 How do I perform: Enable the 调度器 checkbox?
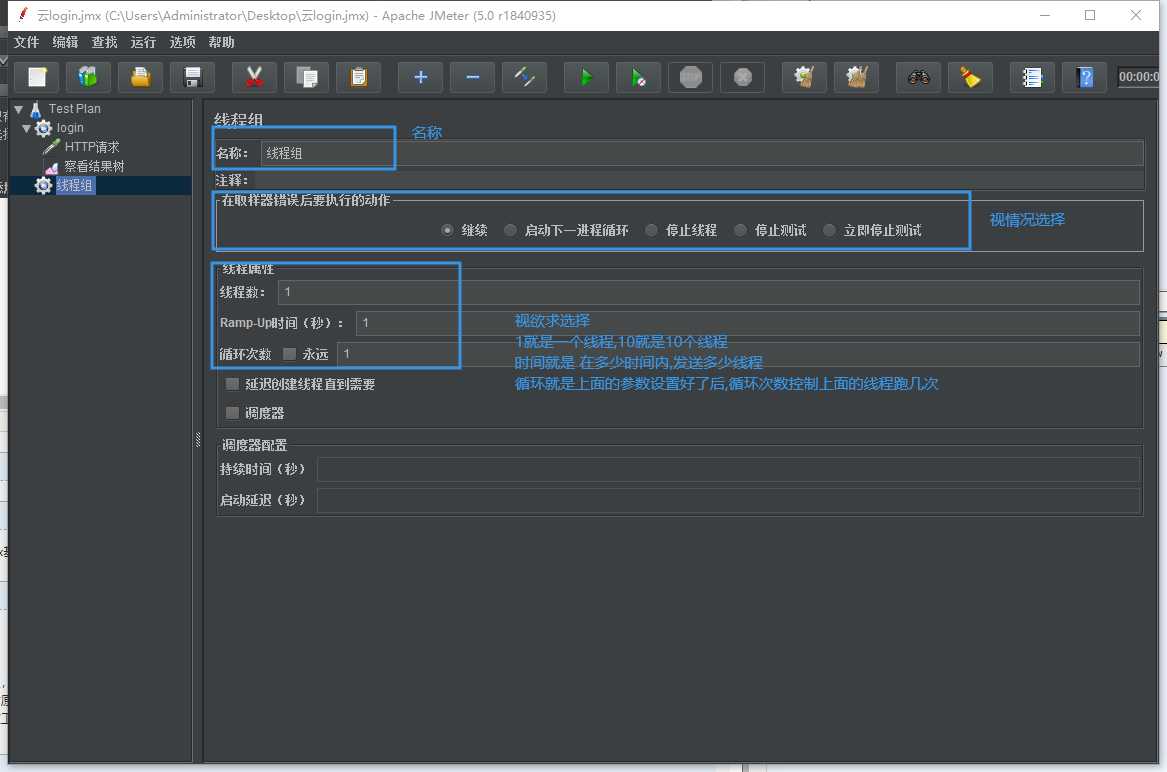pyautogui.click(x=232, y=412)
